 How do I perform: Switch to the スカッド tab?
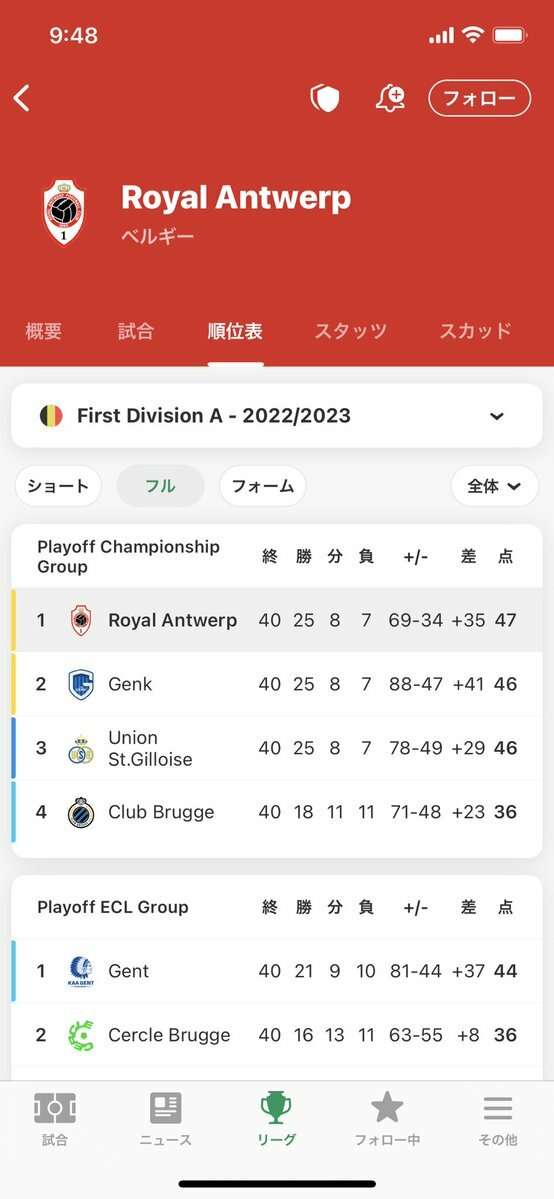point(475,331)
